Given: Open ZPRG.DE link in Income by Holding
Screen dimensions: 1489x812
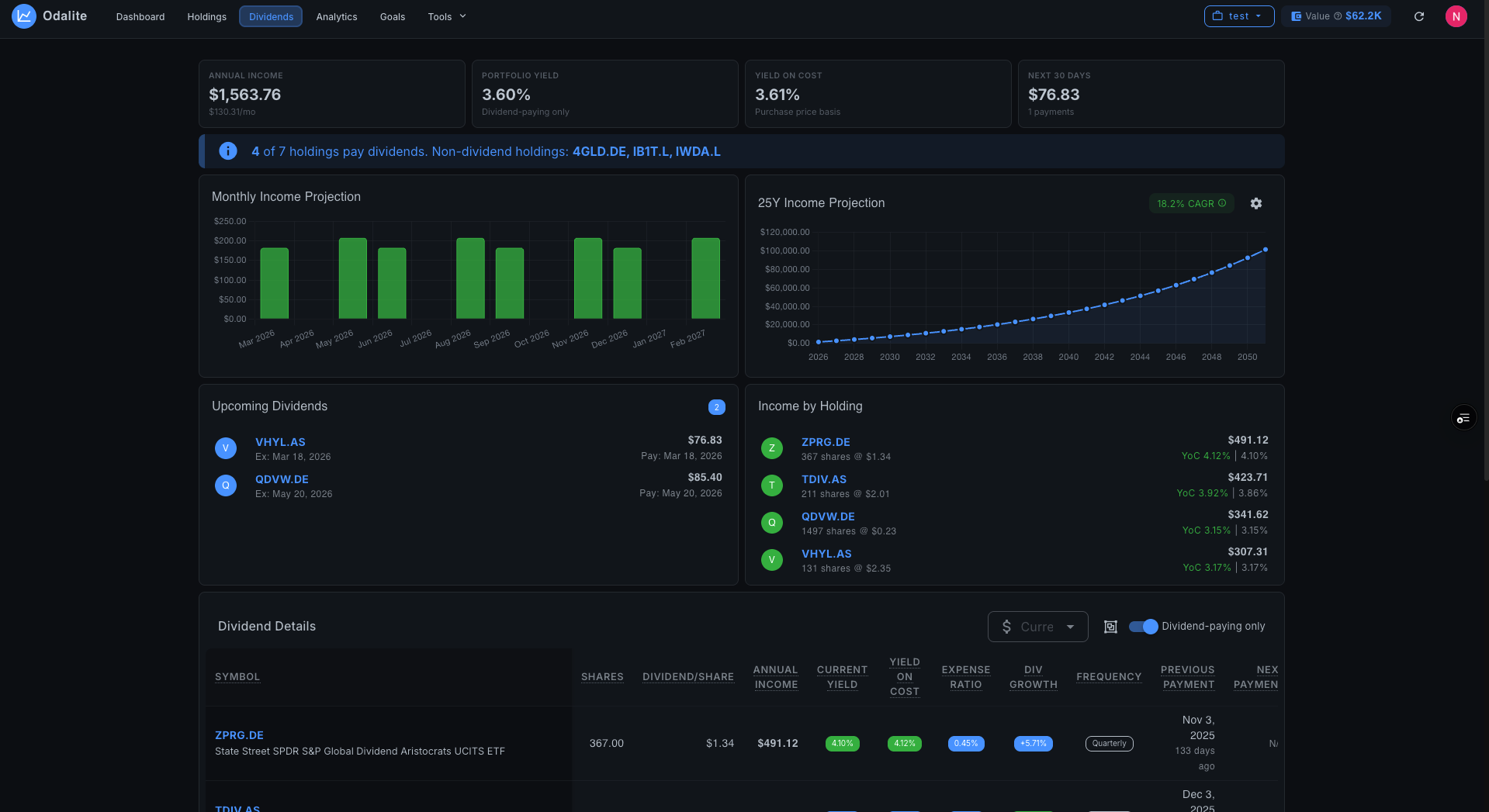Looking at the screenshot, I should coord(826,442).
